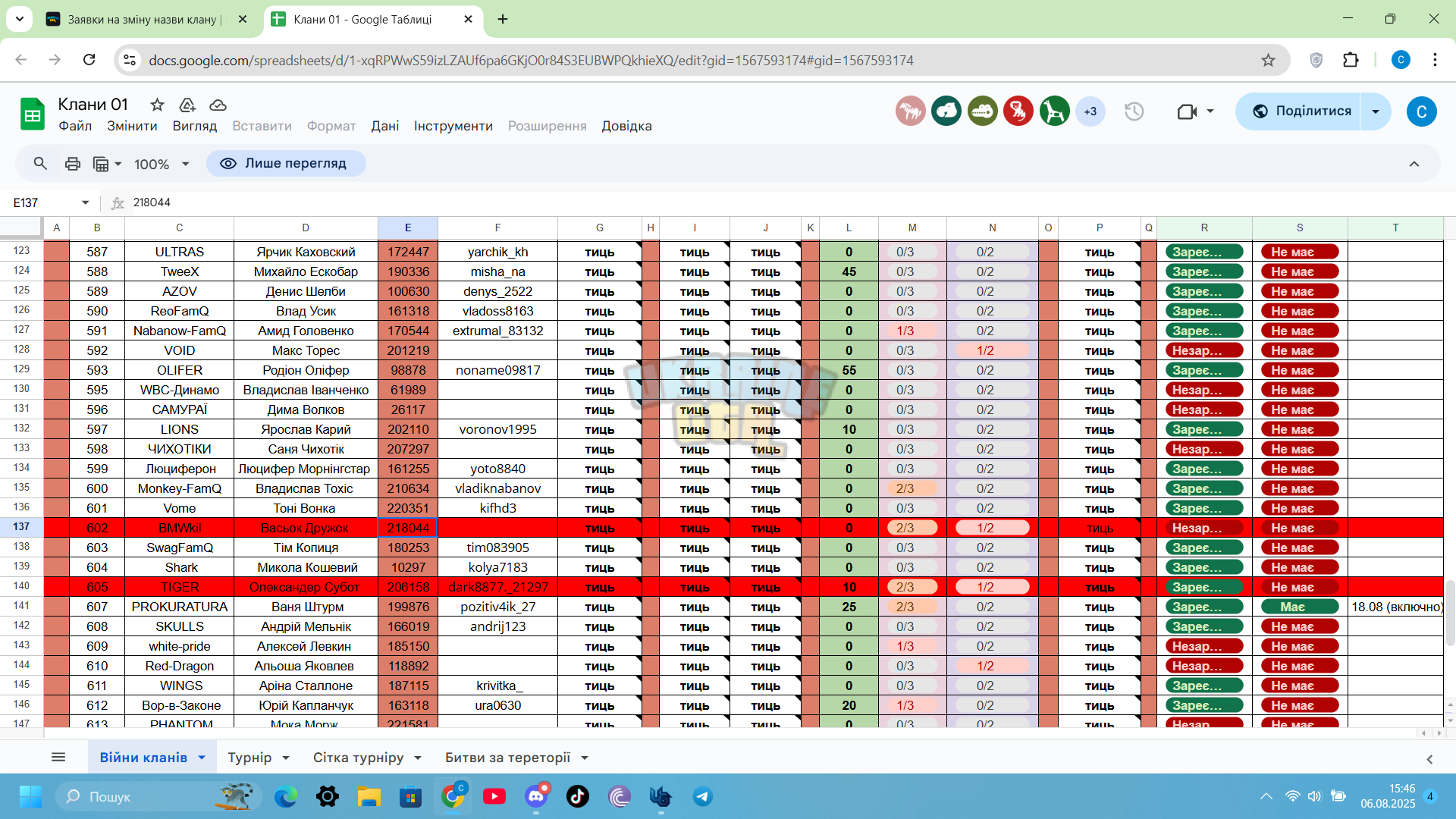The height and width of the screenshot is (819, 1456).
Task: Start a Meet call camera icon
Action: point(1187,111)
